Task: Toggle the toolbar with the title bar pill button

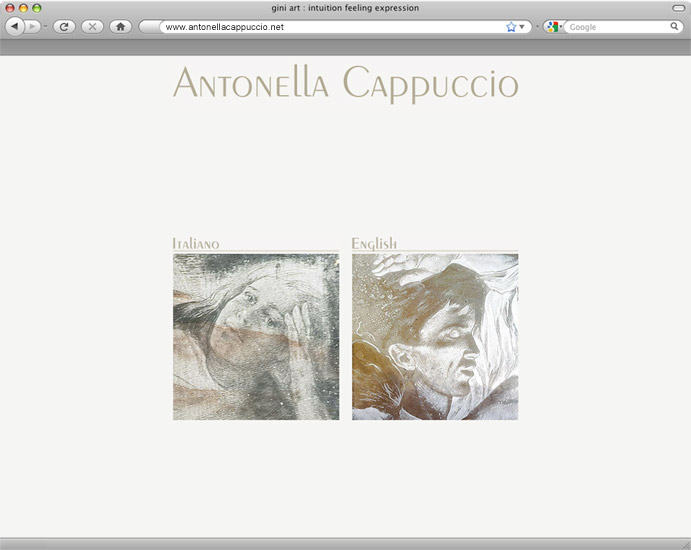Action: (x=678, y=8)
